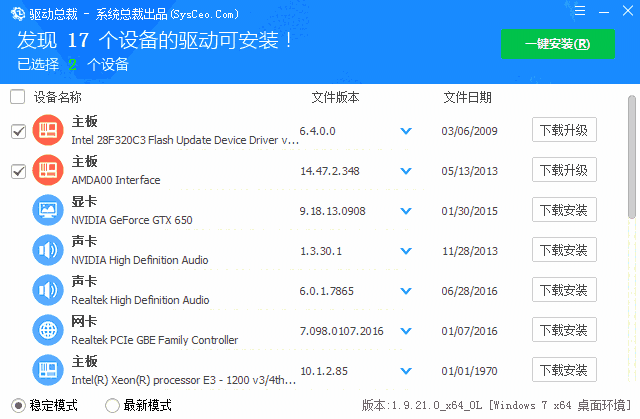Click the 文件版本 column header

(335, 97)
